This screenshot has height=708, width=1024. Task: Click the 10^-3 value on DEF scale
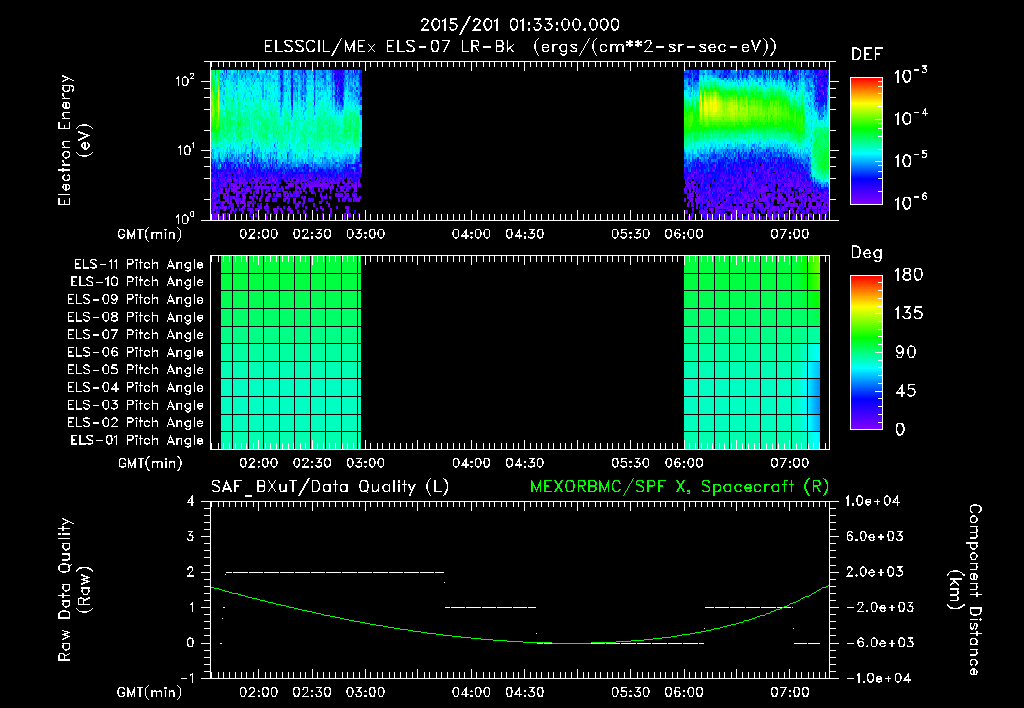(910, 76)
